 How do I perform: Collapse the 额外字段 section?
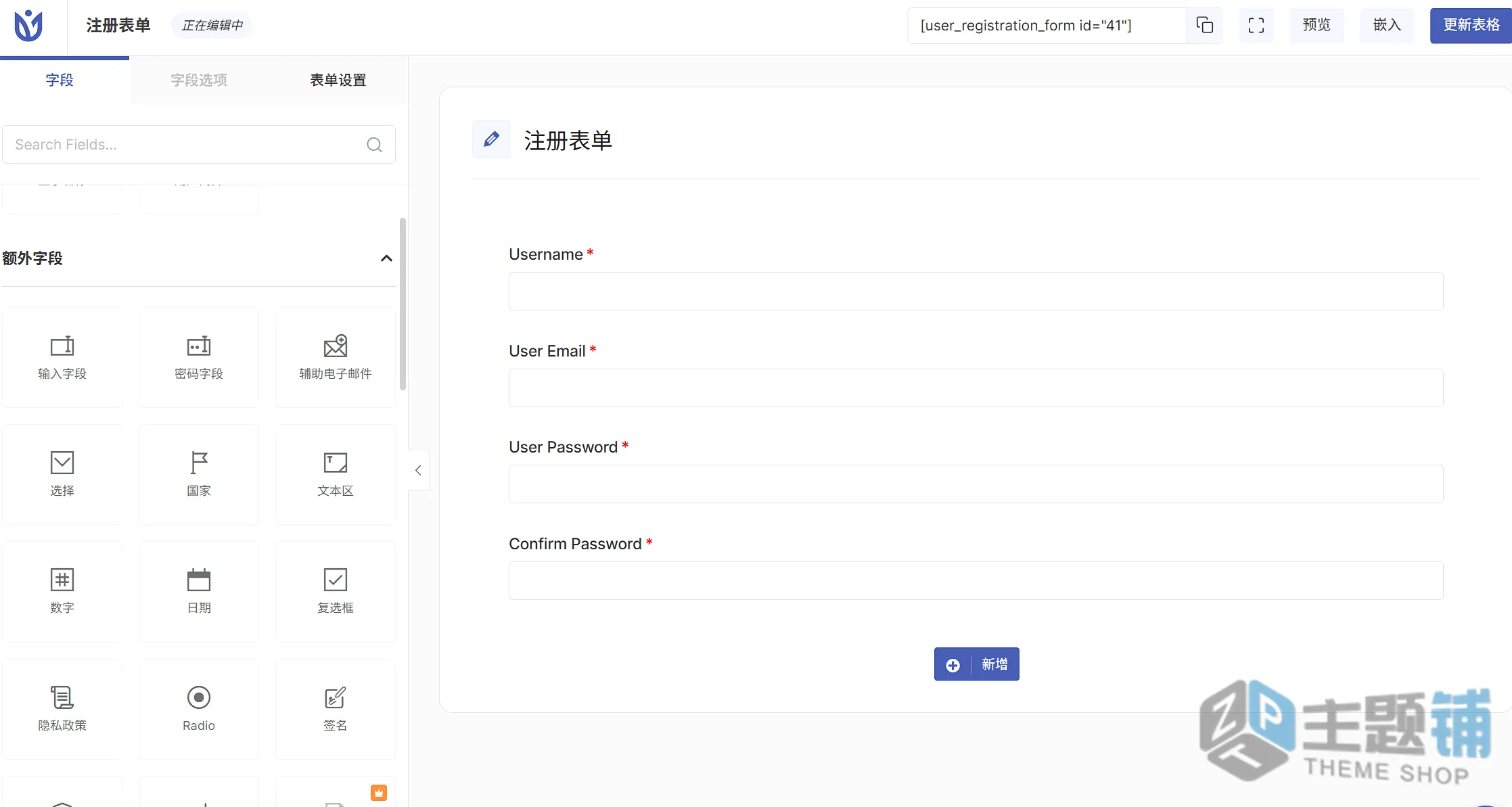[386, 258]
